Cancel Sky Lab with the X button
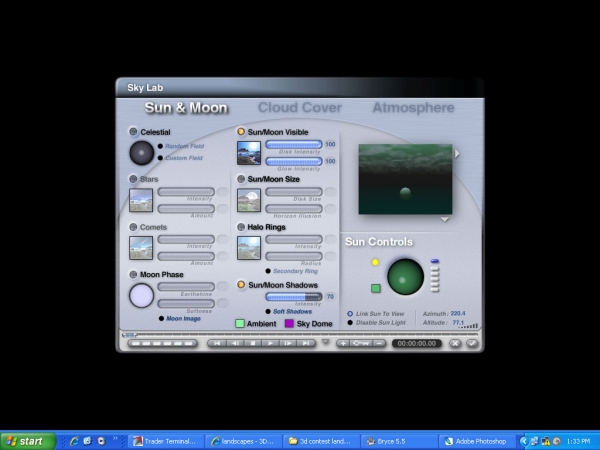 [455, 343]
